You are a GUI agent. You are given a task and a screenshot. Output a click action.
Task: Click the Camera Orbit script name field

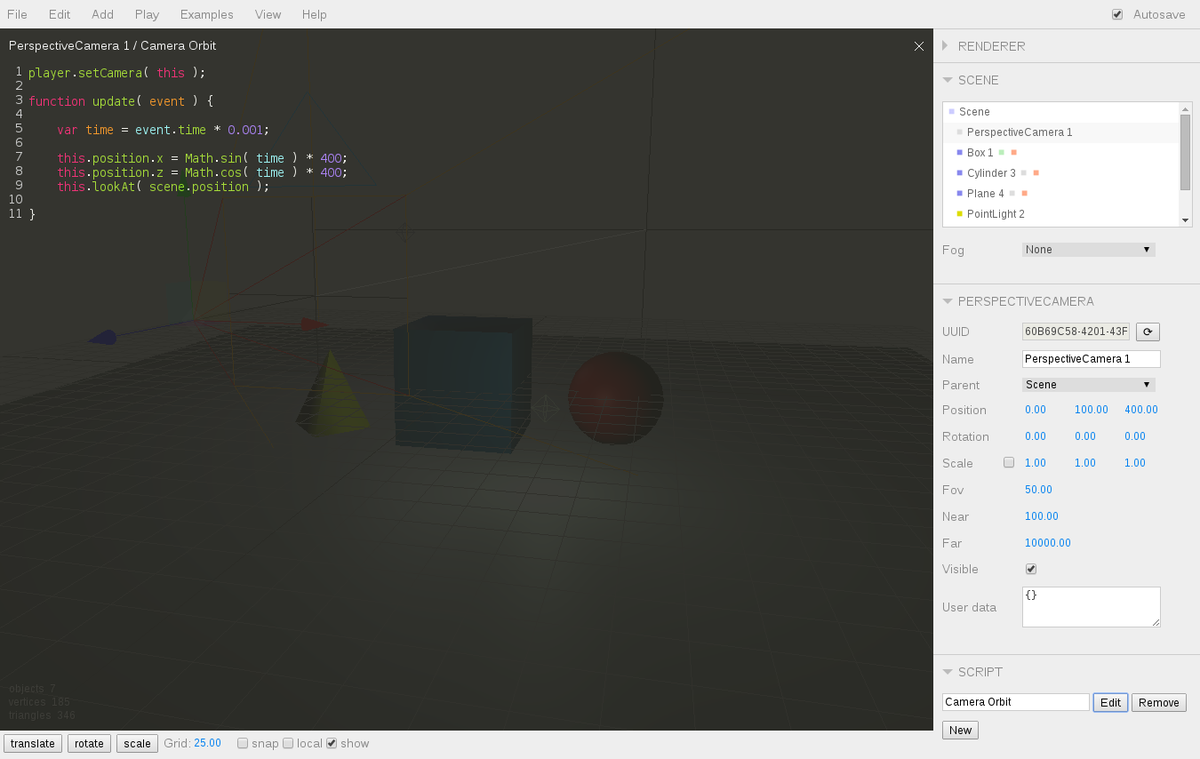click(1015, 702)
